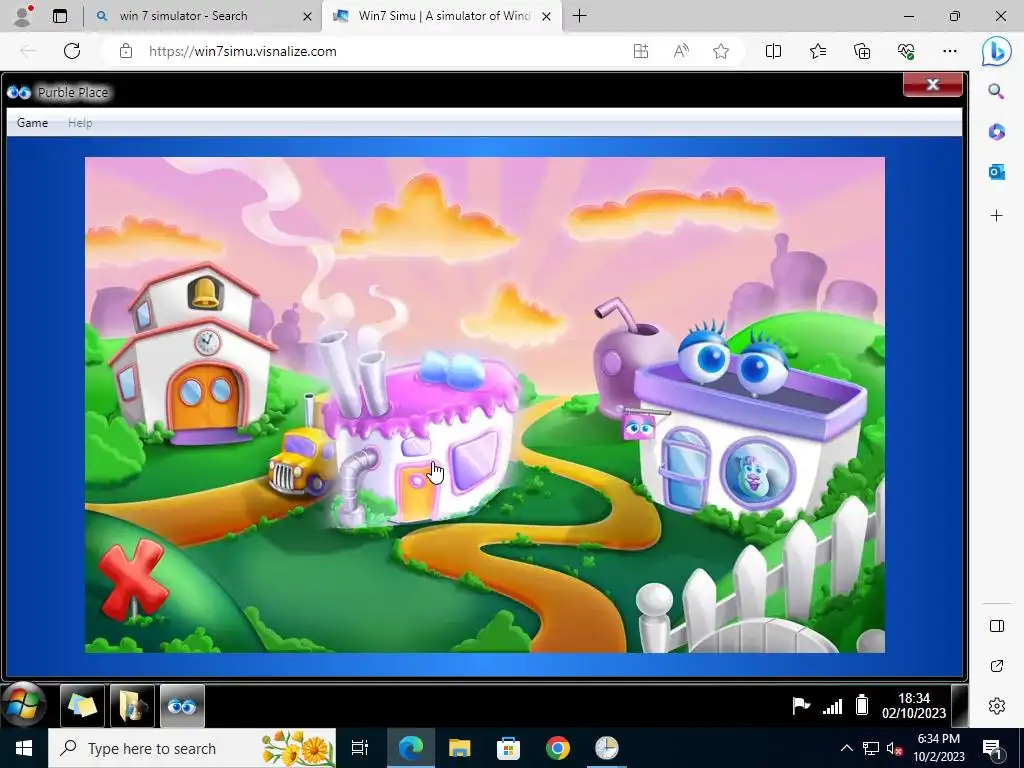Click the battery icon in Win7 tray
Screen dimensions: 1024x768
[x=862, y=705]
